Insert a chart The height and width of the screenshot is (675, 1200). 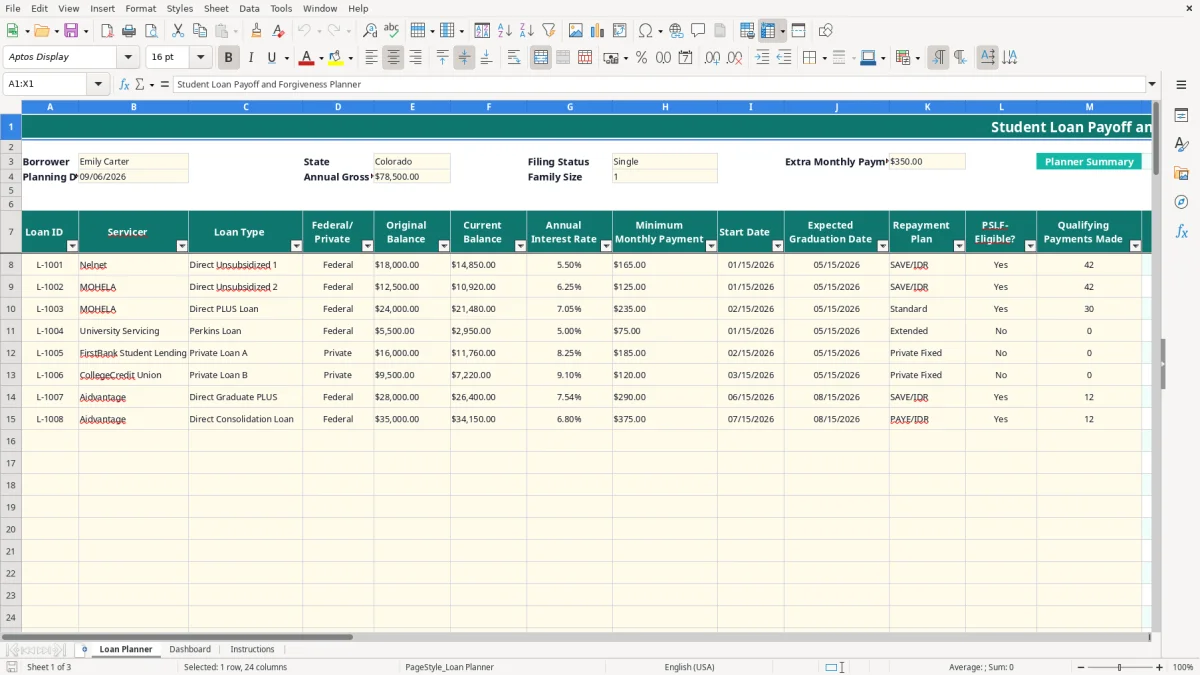click(598, 31)
